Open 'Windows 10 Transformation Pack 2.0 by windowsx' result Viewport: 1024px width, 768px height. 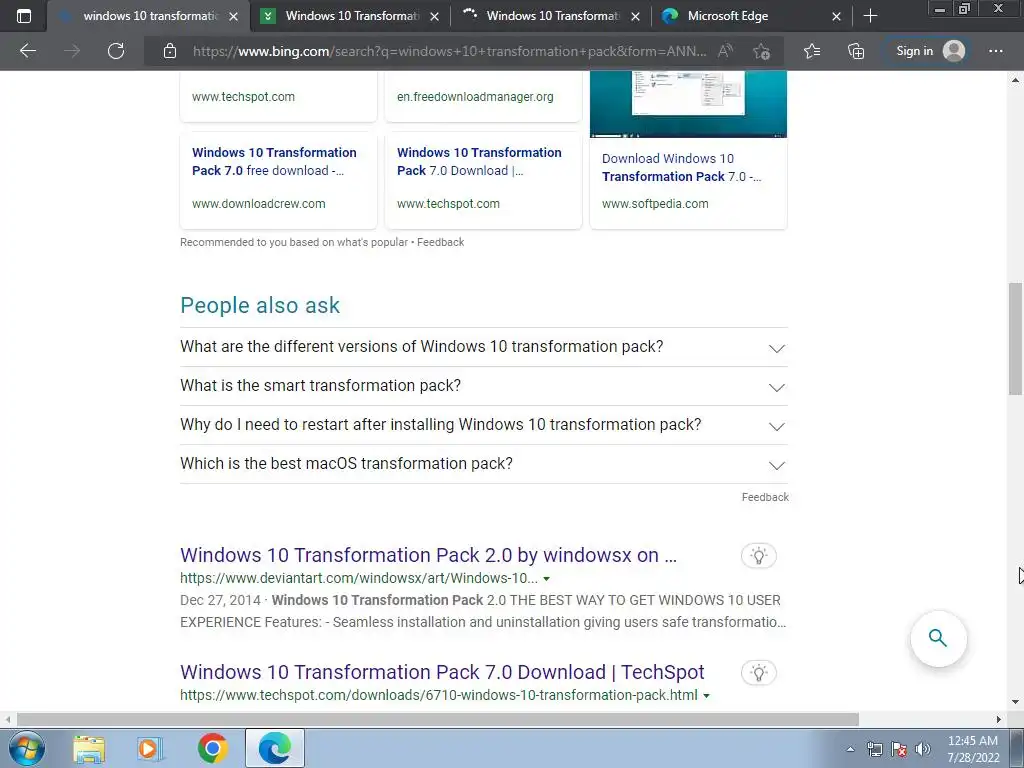pos(428,555)
